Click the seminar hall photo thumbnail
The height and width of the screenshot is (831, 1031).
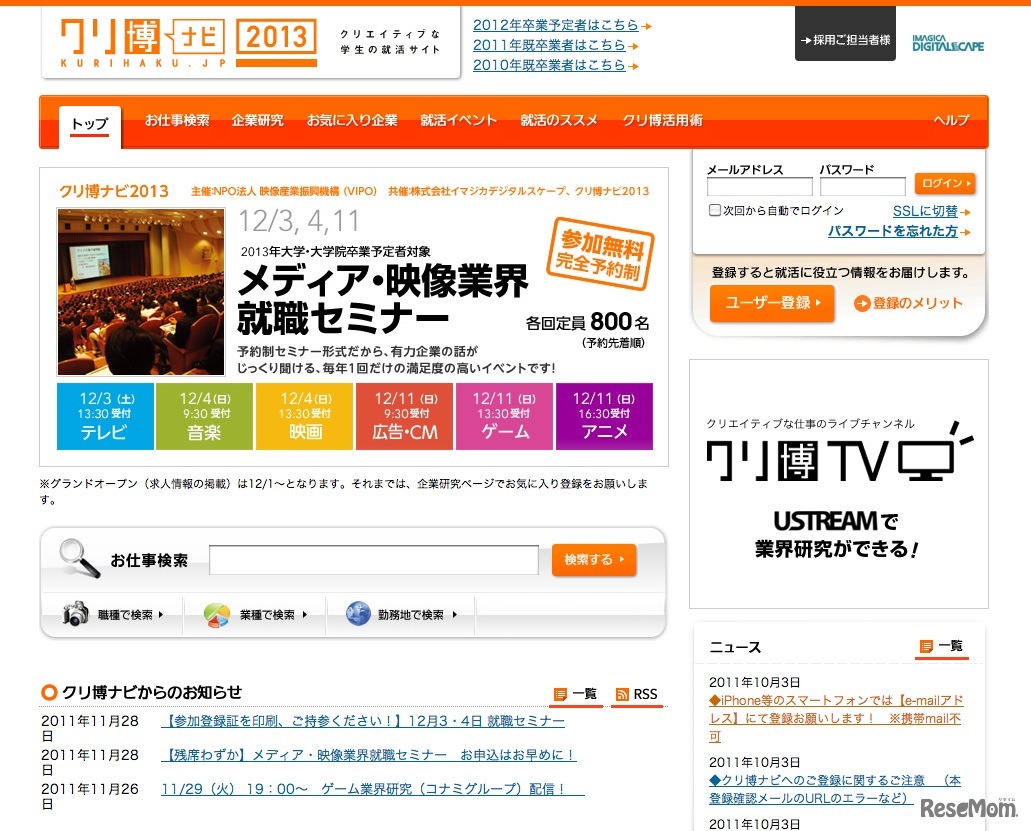coord(141,292)
